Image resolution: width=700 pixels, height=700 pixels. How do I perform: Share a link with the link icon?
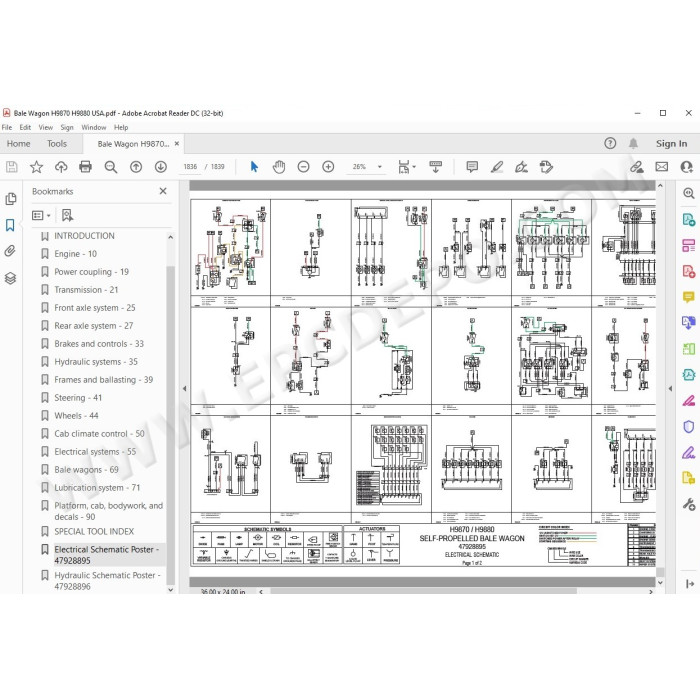(x=637, y=167)
